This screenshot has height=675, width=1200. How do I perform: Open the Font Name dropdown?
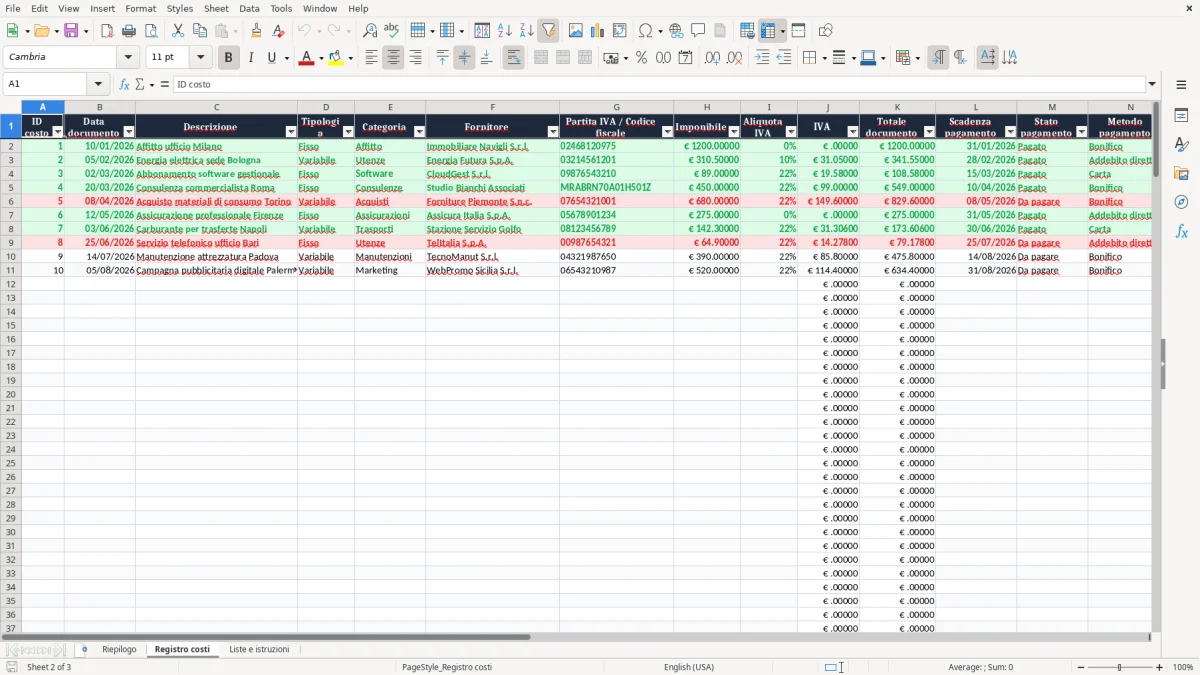click(129, 57)
